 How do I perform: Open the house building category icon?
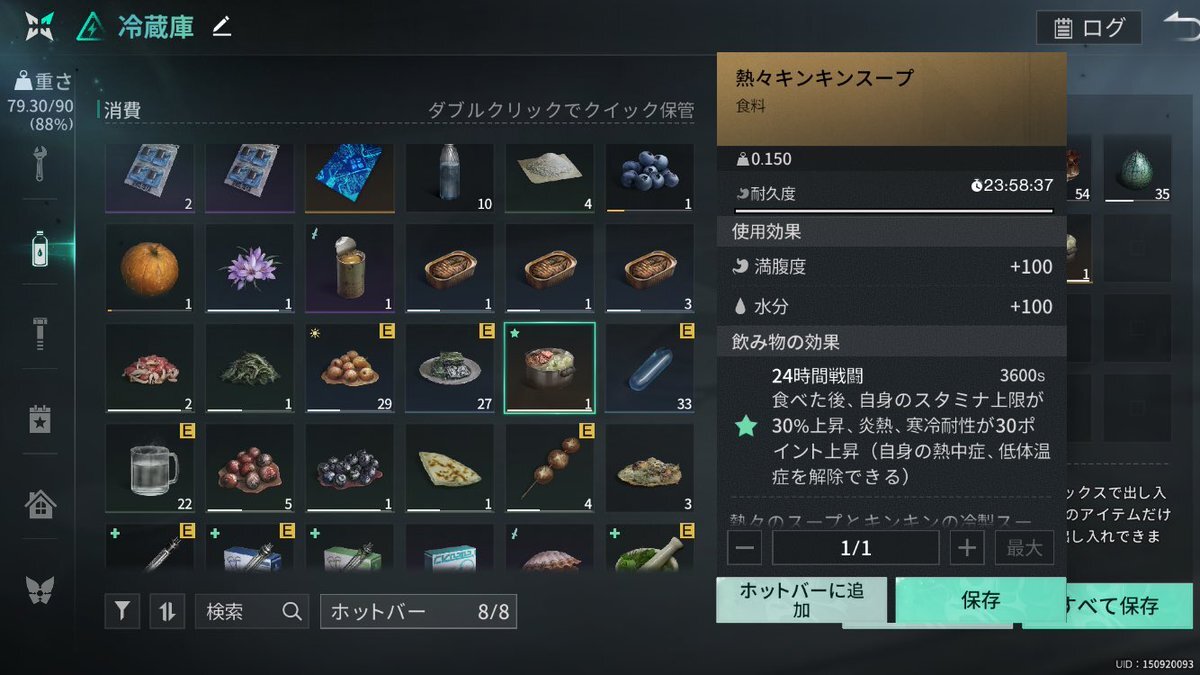[x=39, y=504]
